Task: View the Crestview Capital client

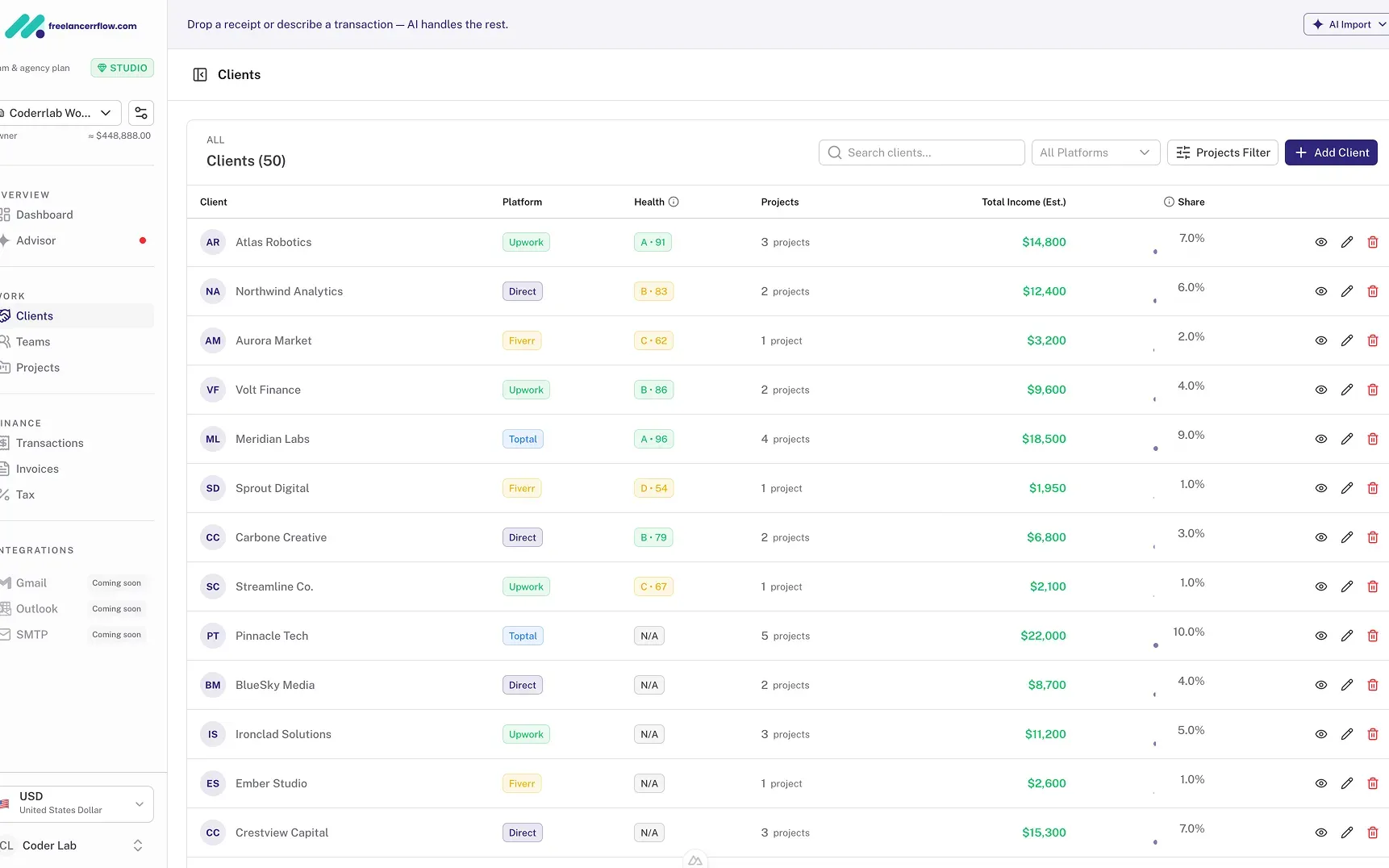Action: [x=1320, y=832]
